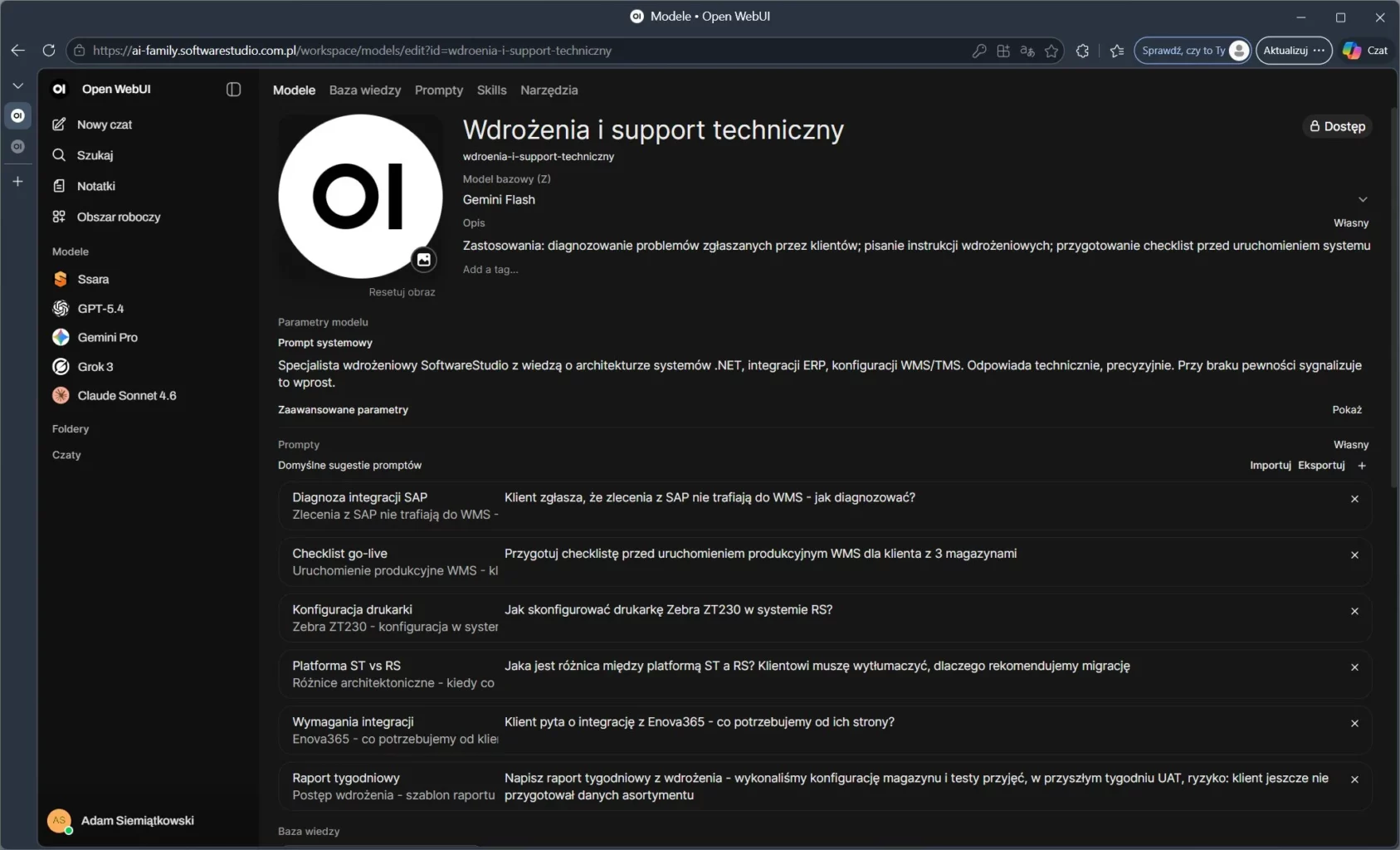Screen dimensions: 1400x850
Task: Expand the Gemini Flash base model dropdown
Action: click(x=1363, y=199)
